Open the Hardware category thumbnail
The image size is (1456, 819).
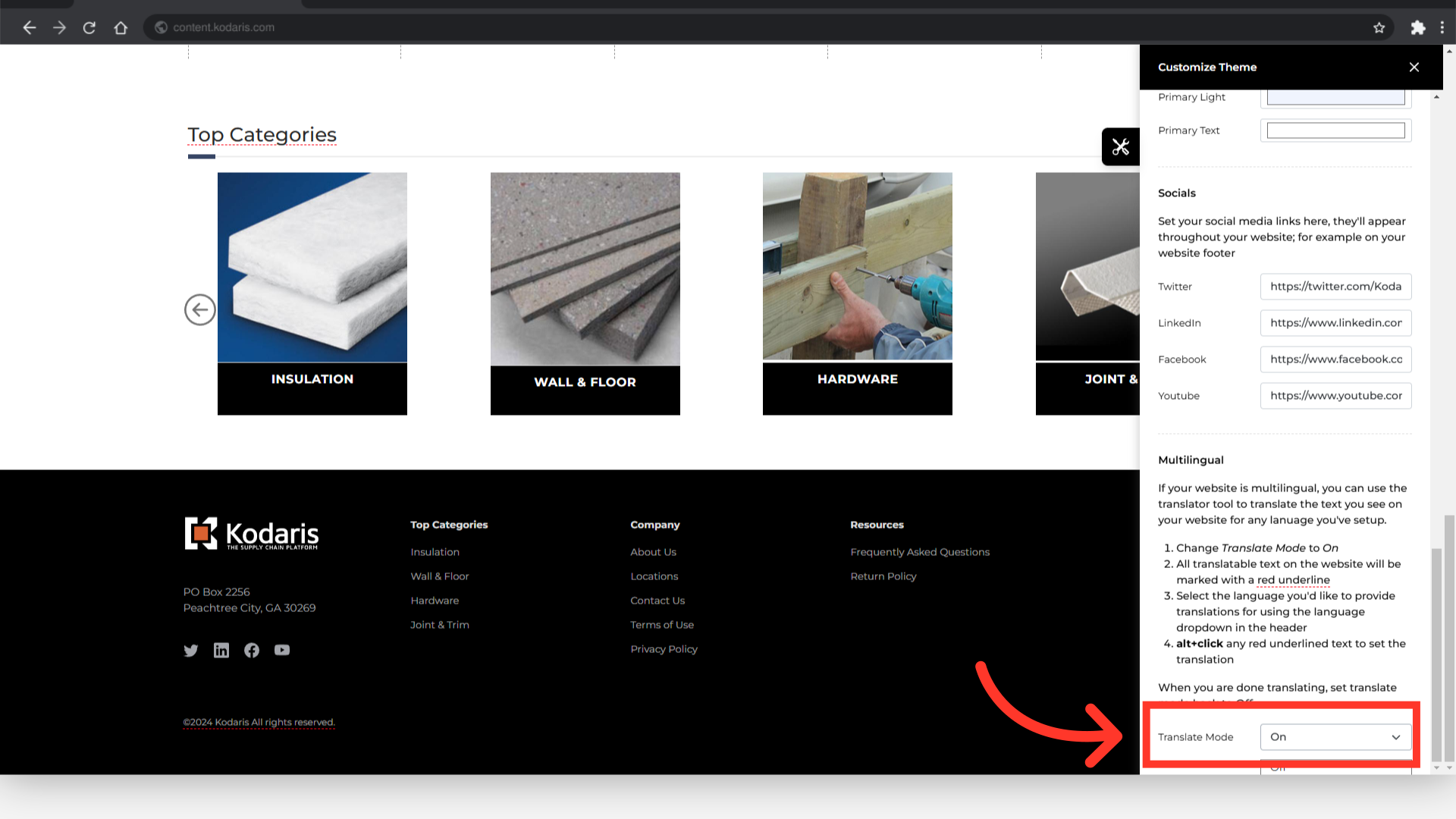[857, 267]
